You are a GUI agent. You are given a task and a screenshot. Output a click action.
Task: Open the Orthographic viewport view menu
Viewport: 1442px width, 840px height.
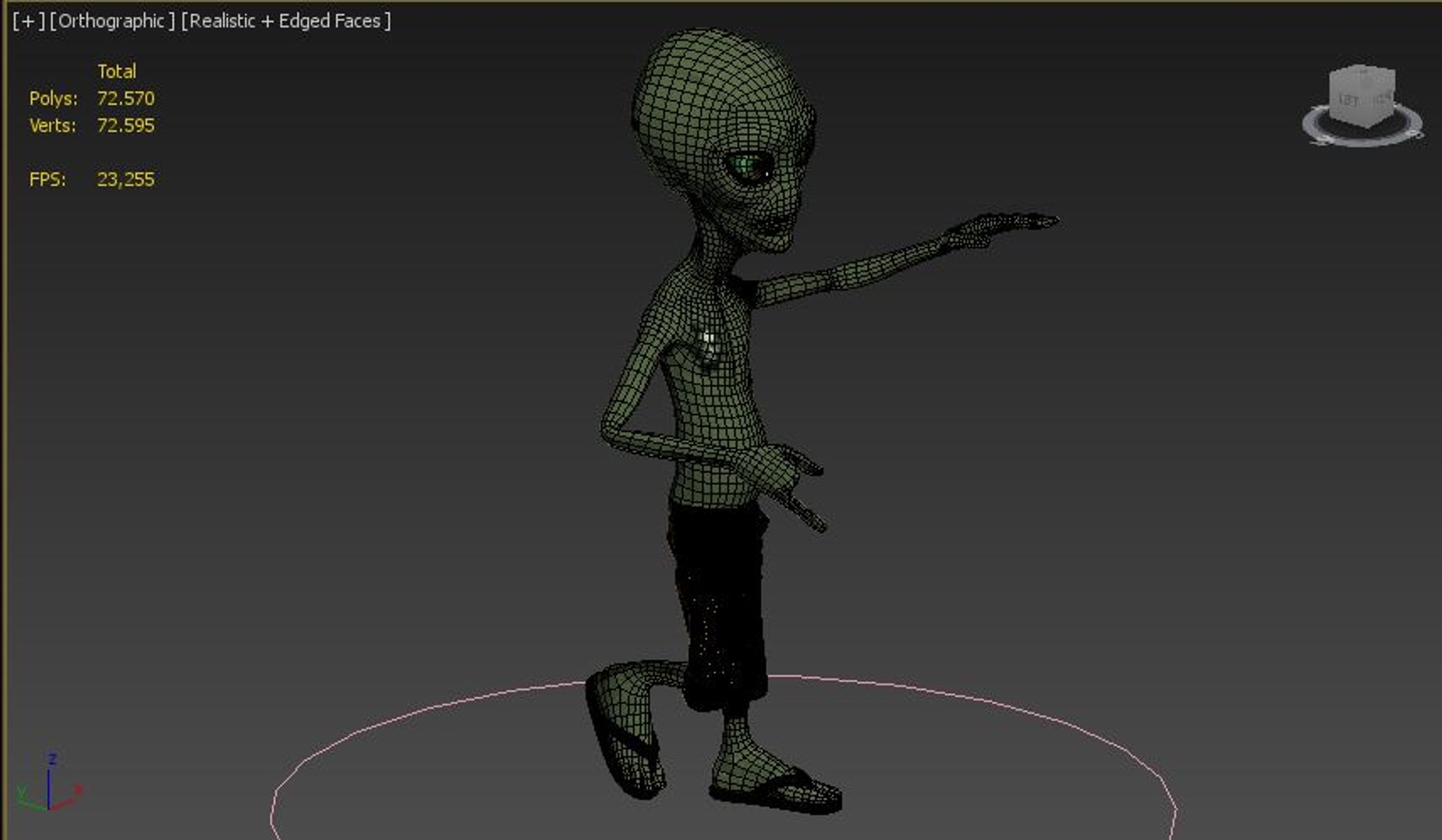point(112,21)
